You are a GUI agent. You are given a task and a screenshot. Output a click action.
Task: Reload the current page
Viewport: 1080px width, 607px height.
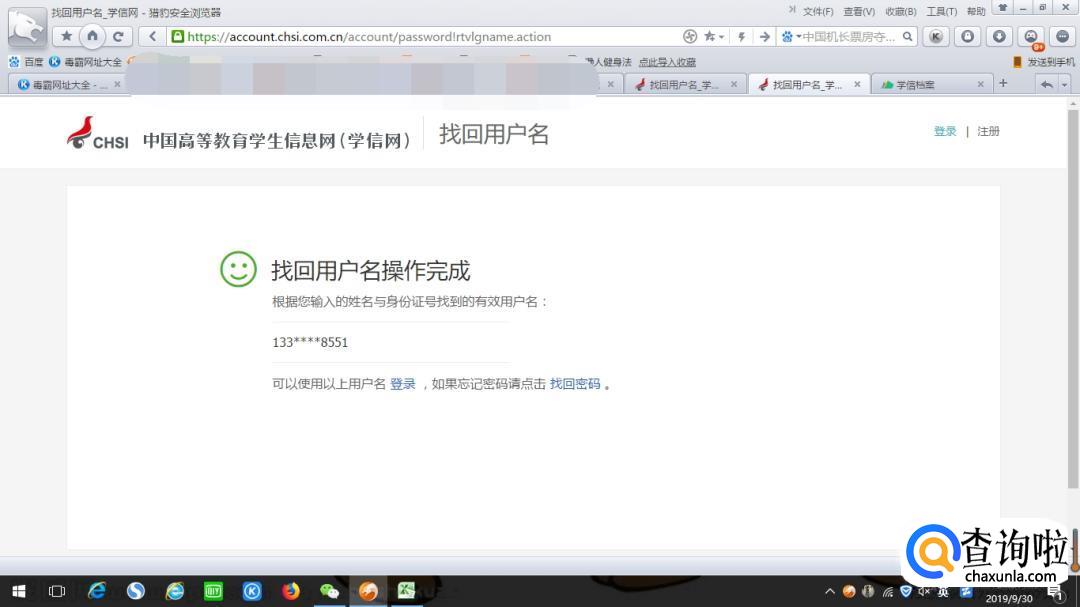click(x=118, y=37)
